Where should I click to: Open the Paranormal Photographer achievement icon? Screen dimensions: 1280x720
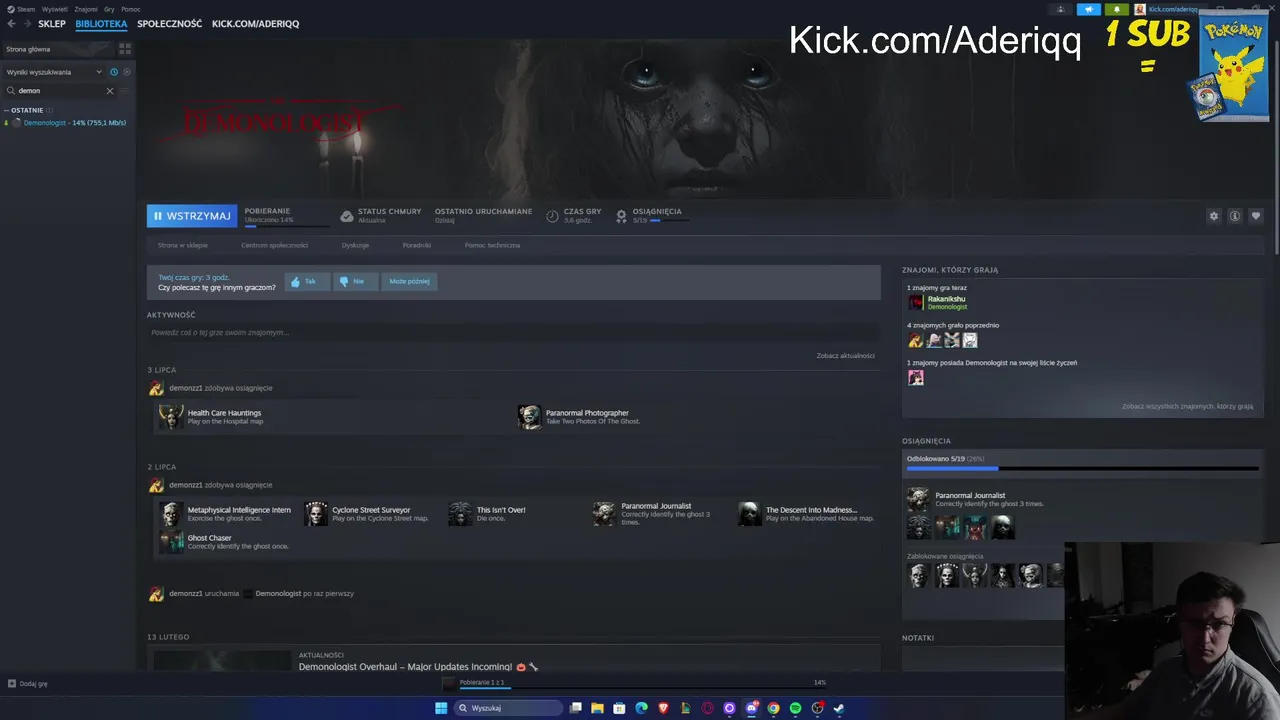[530, 417]
